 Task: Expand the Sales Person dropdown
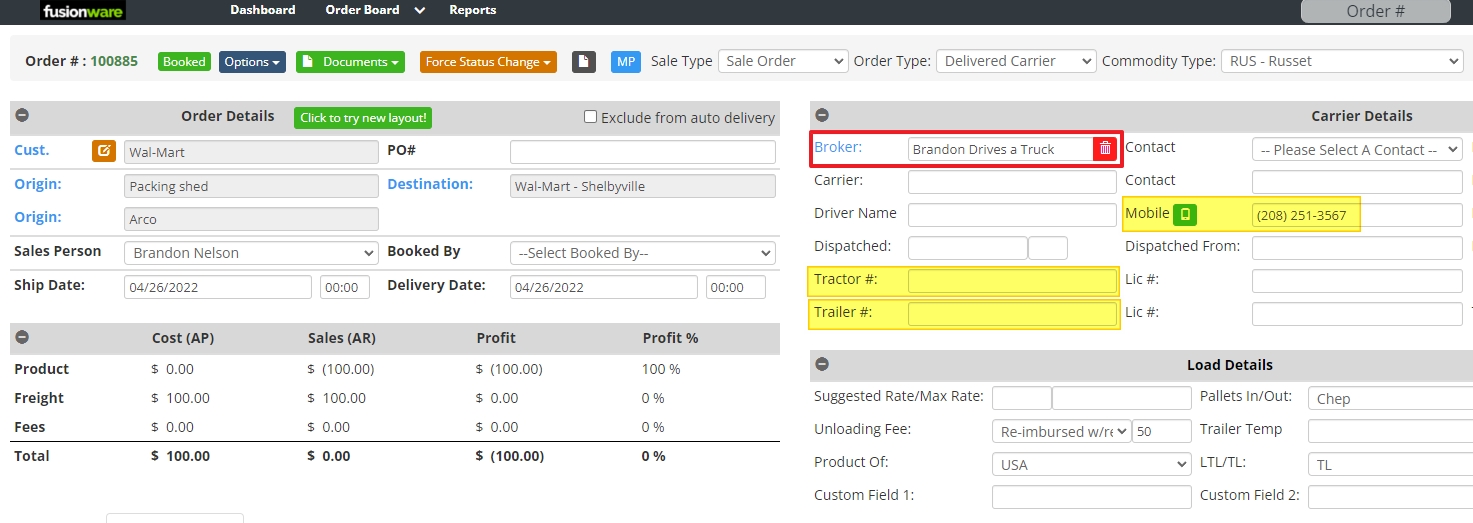pos(251,253)
